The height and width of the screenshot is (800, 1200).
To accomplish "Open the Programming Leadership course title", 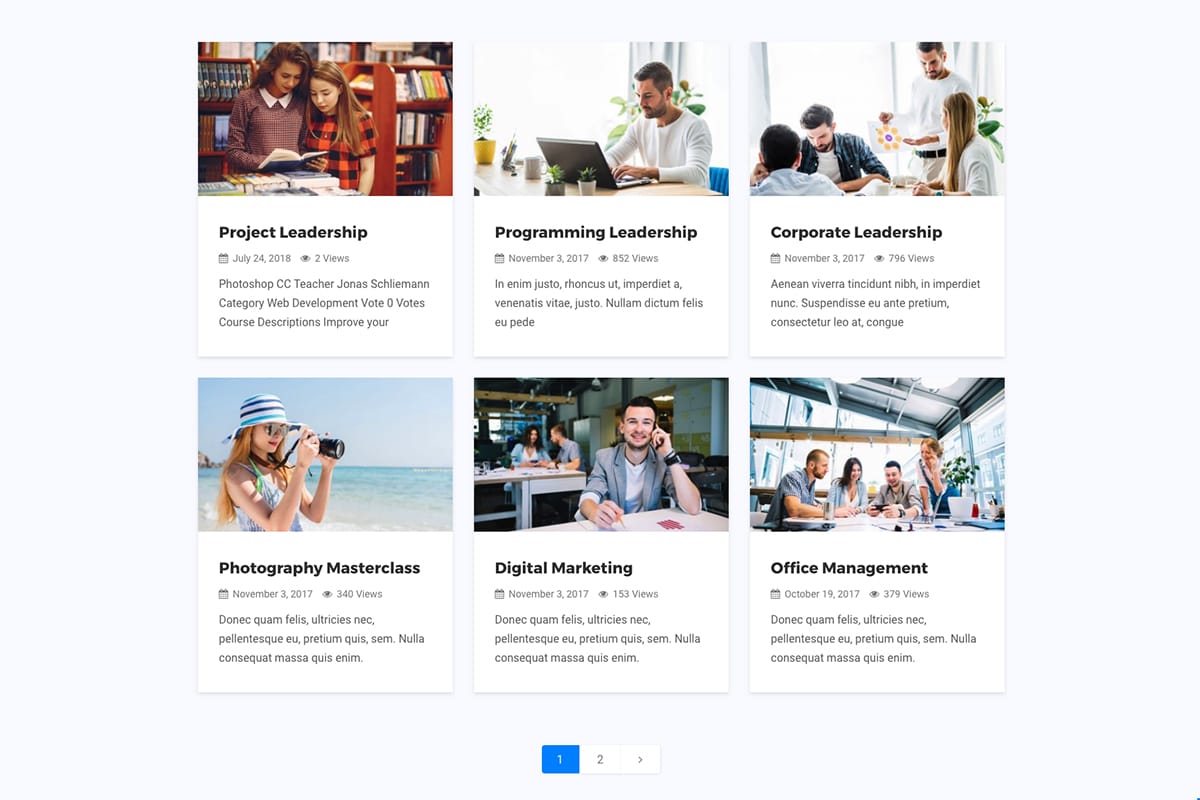I will tap(596, 232).
